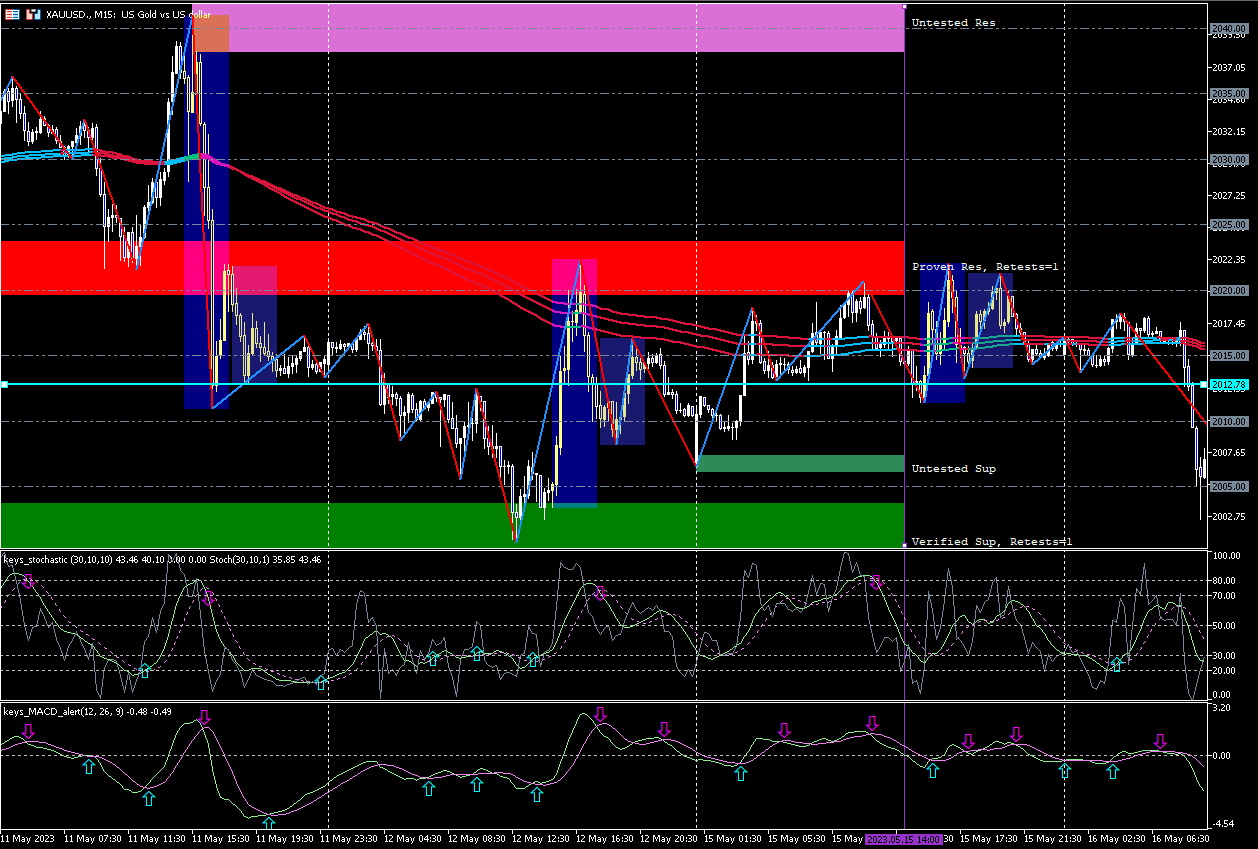Click the 2040.00 price level label

click(x=1227, y=28)
